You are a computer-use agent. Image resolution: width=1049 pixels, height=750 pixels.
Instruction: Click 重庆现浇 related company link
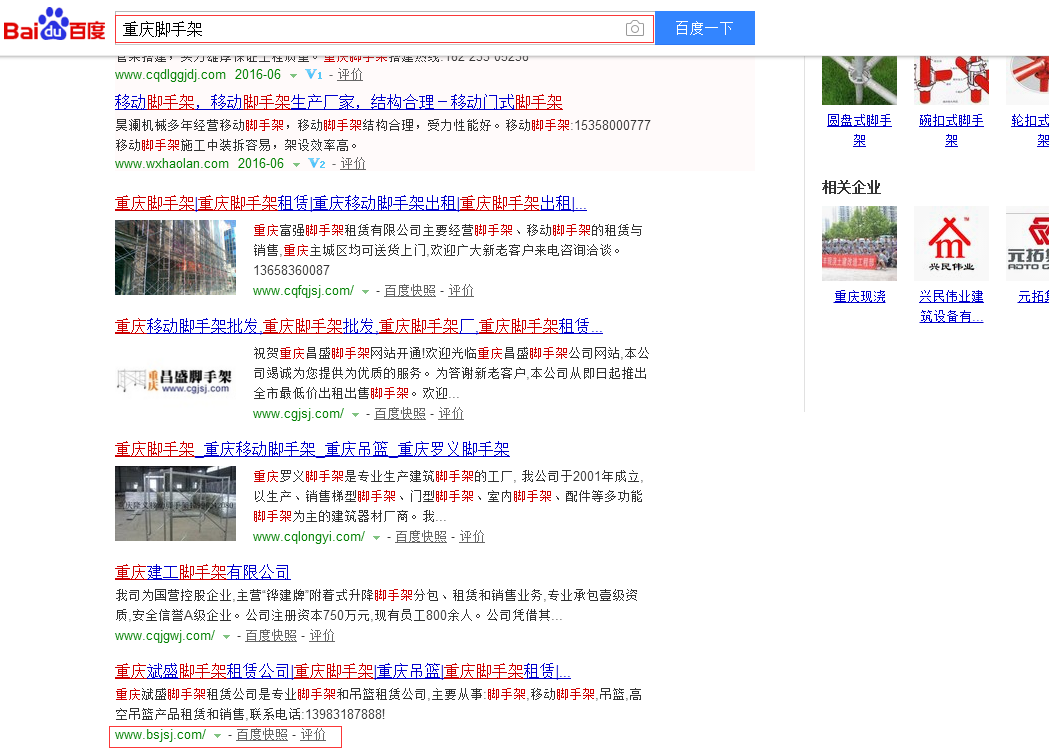point(859,297)
